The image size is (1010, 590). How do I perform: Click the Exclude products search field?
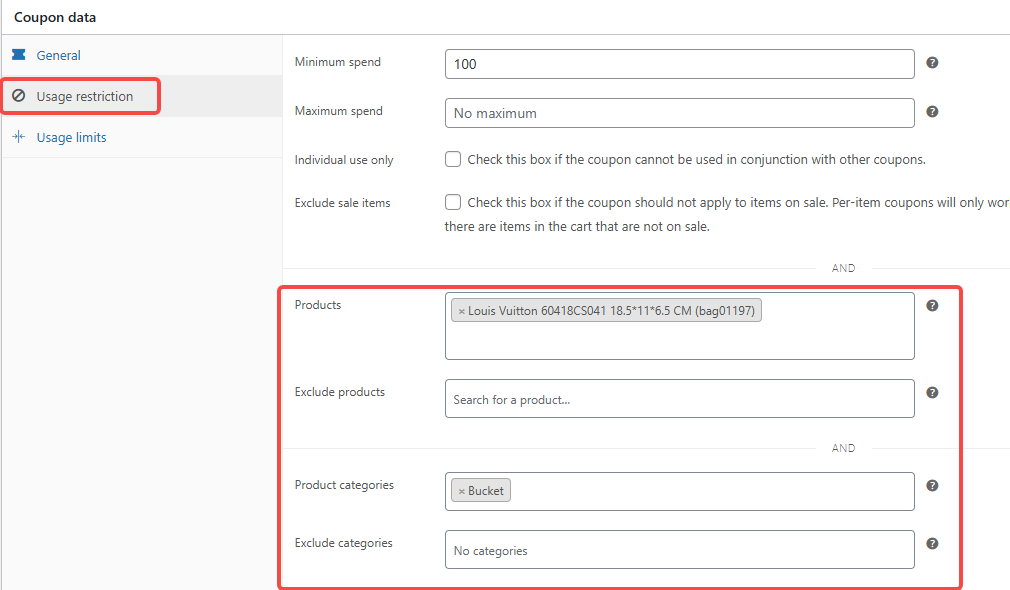point(679,399)
